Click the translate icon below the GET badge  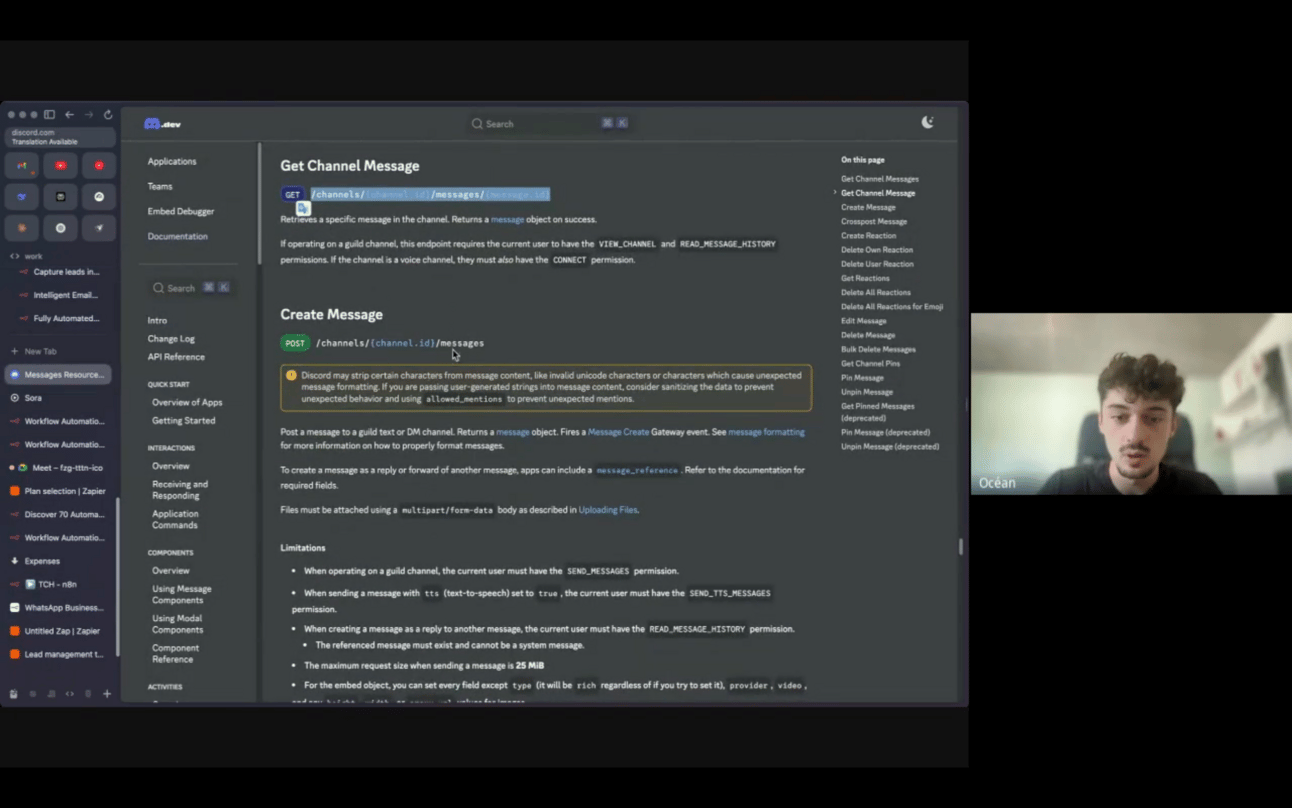tap(303, 208)
